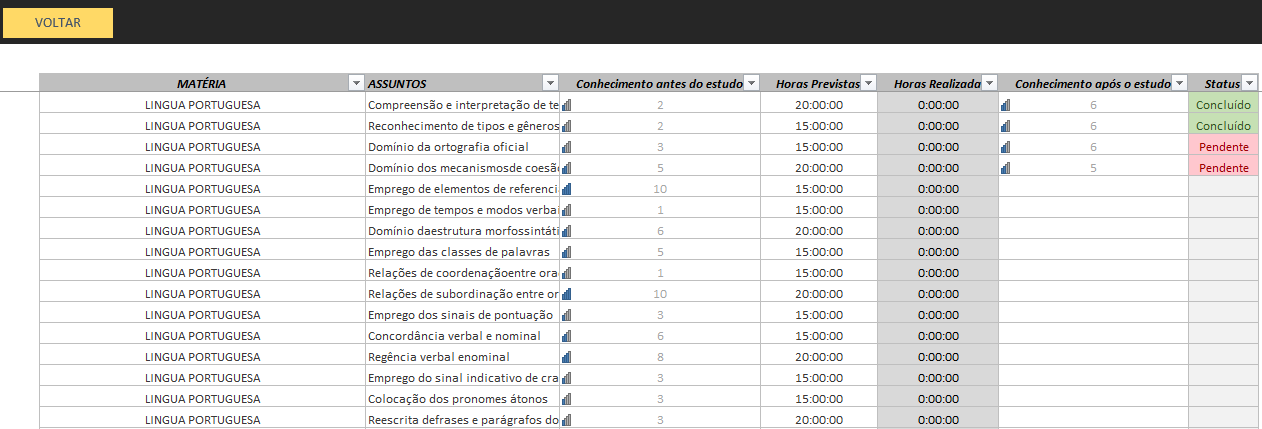The width and height of the screenshot is (1262, 429).
Task: Click the bar icon beside Relações de coordenação
Action: click(566, 272)
